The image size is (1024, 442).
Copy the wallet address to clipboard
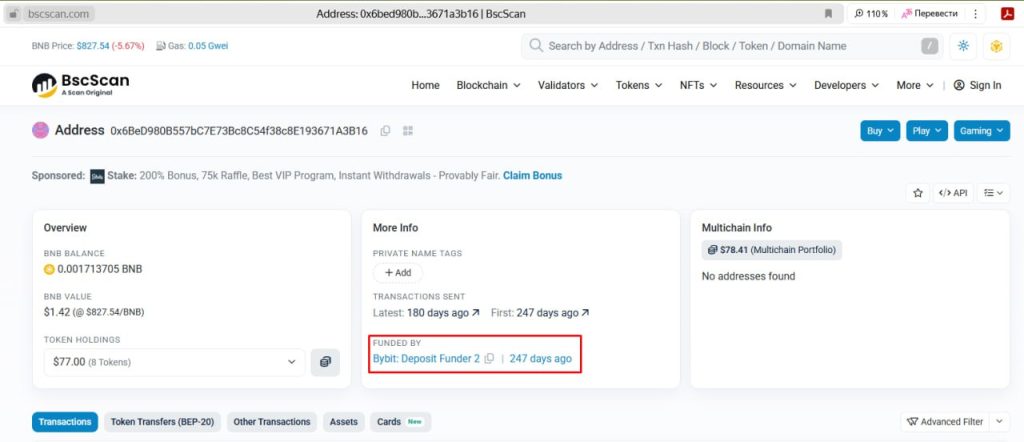[385, 131]
